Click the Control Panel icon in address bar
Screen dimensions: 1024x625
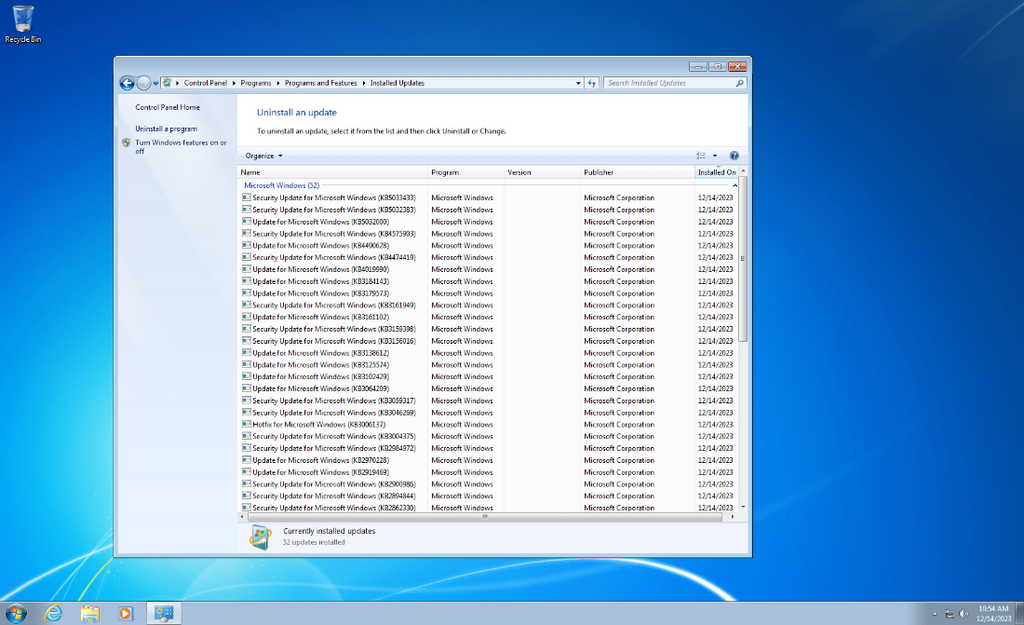(x=167, y=83)
